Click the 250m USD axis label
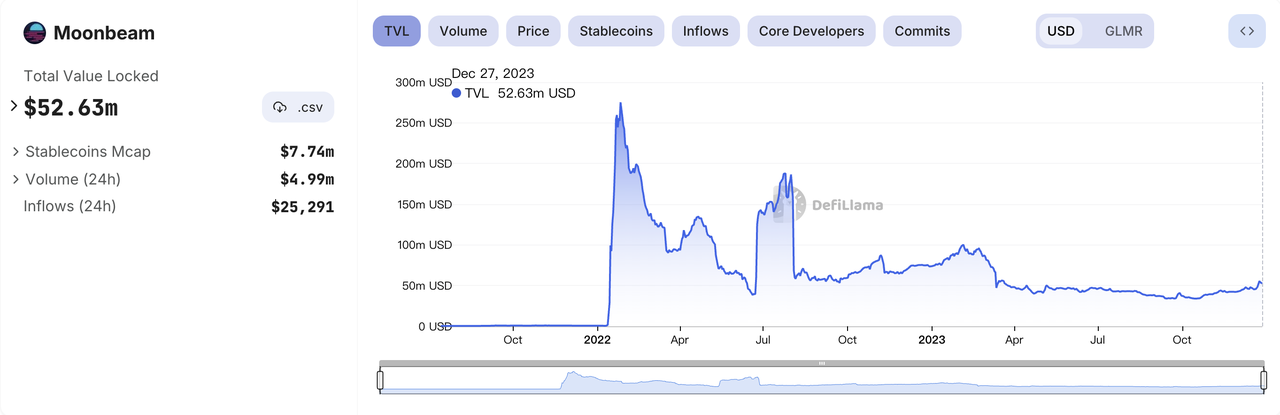 (x=423, y=123)
